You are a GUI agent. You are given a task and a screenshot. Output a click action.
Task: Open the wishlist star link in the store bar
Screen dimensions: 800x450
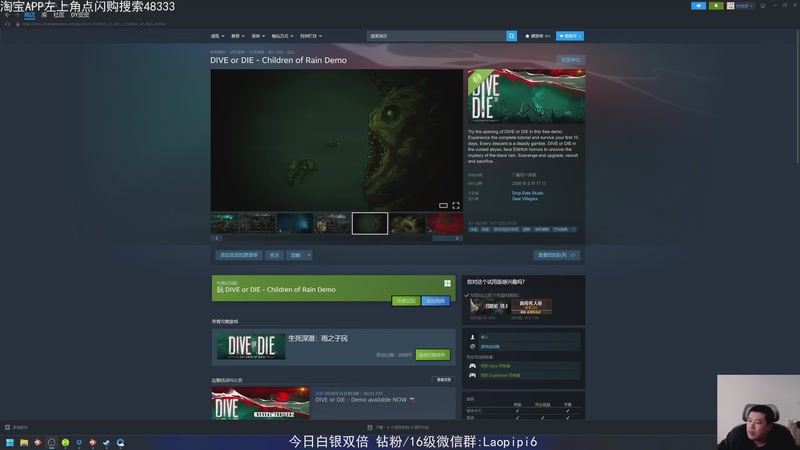click(537, 36)
